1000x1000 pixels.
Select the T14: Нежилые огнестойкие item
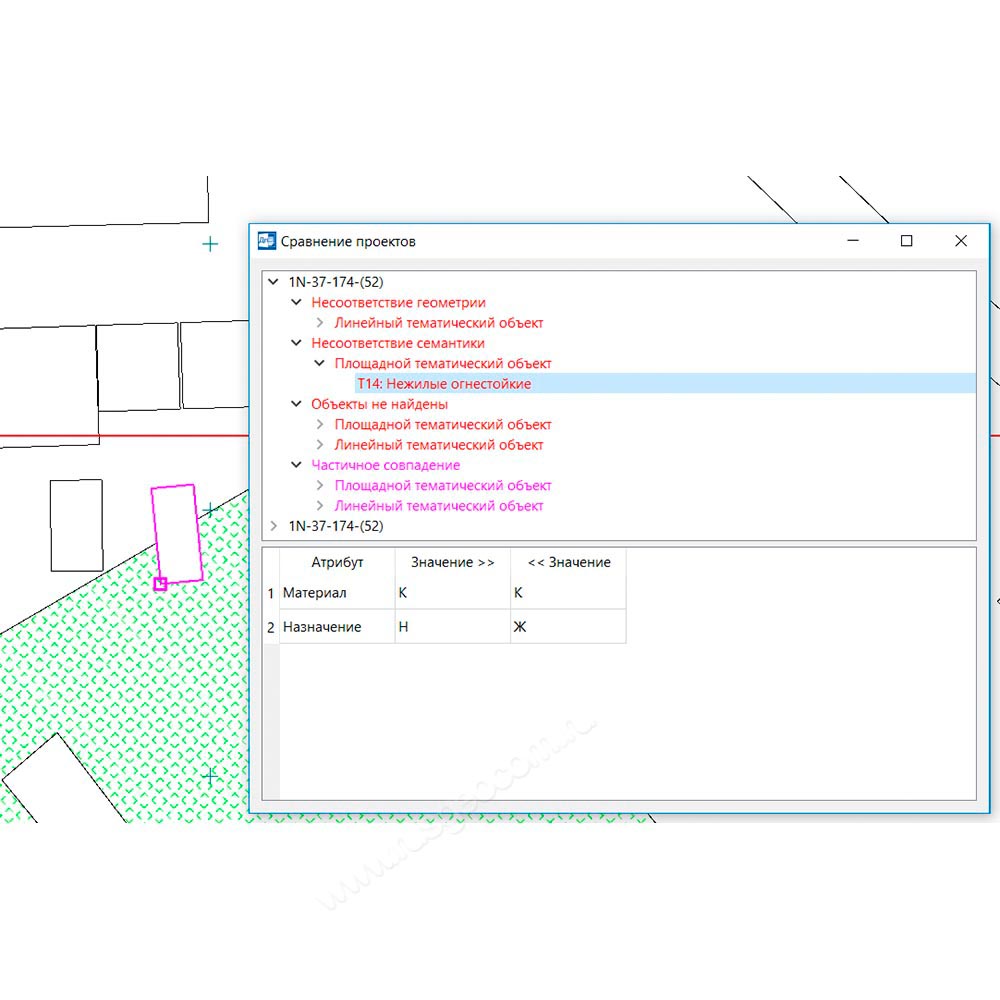444,384
